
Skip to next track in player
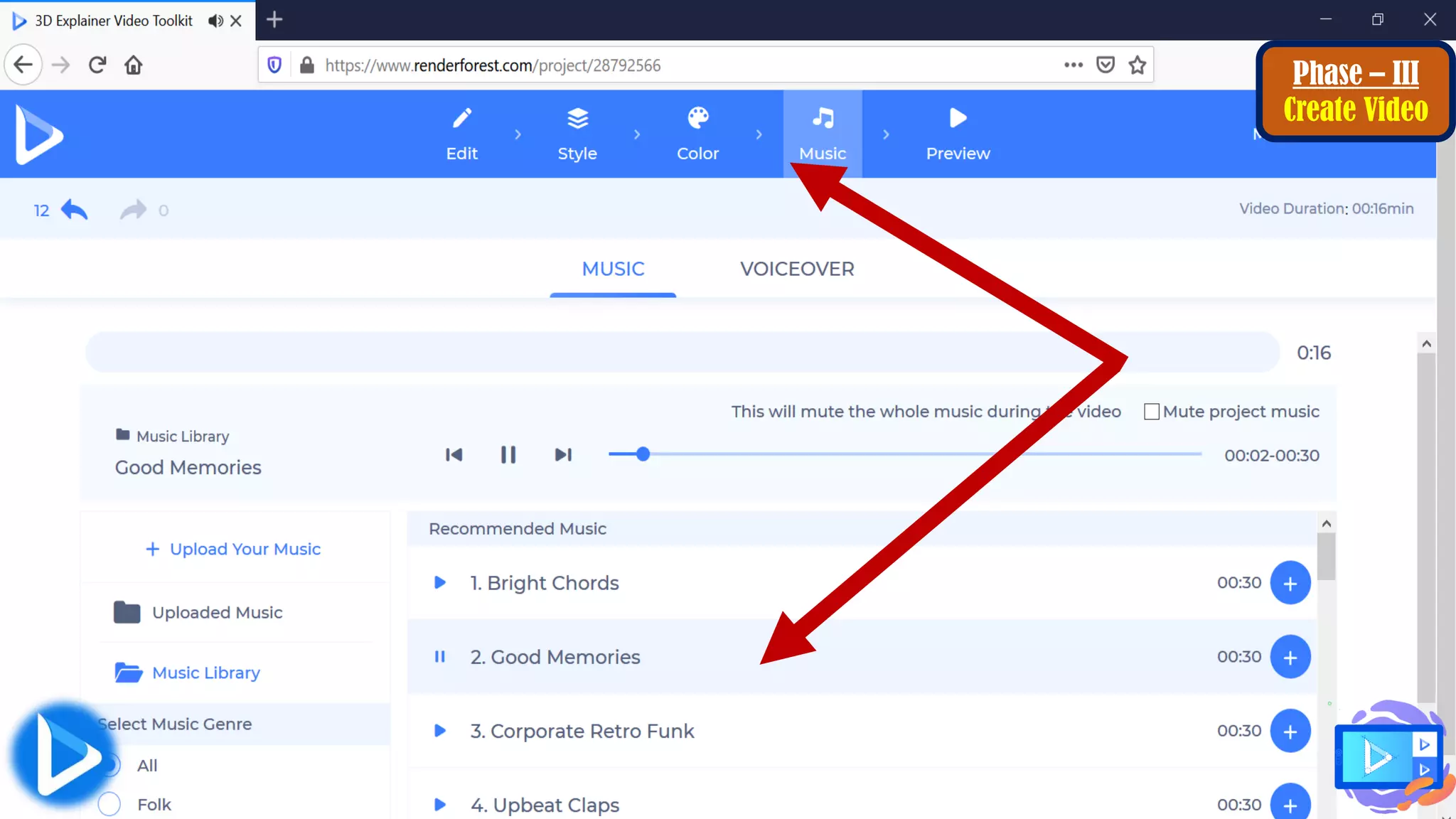tap(563, 455)
